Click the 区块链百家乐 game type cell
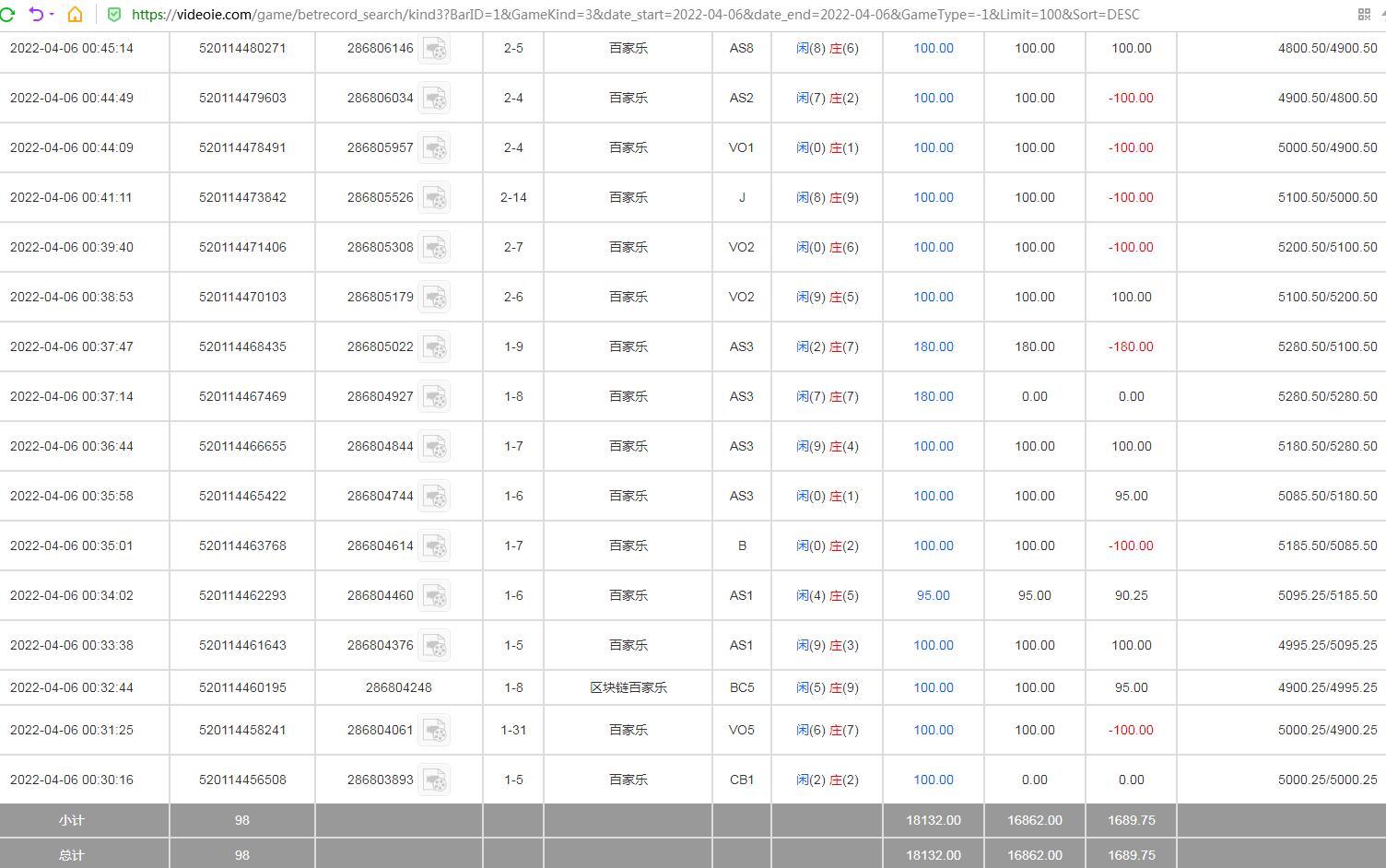This screenshot has height=868, width=1386. tap(628, 687)
